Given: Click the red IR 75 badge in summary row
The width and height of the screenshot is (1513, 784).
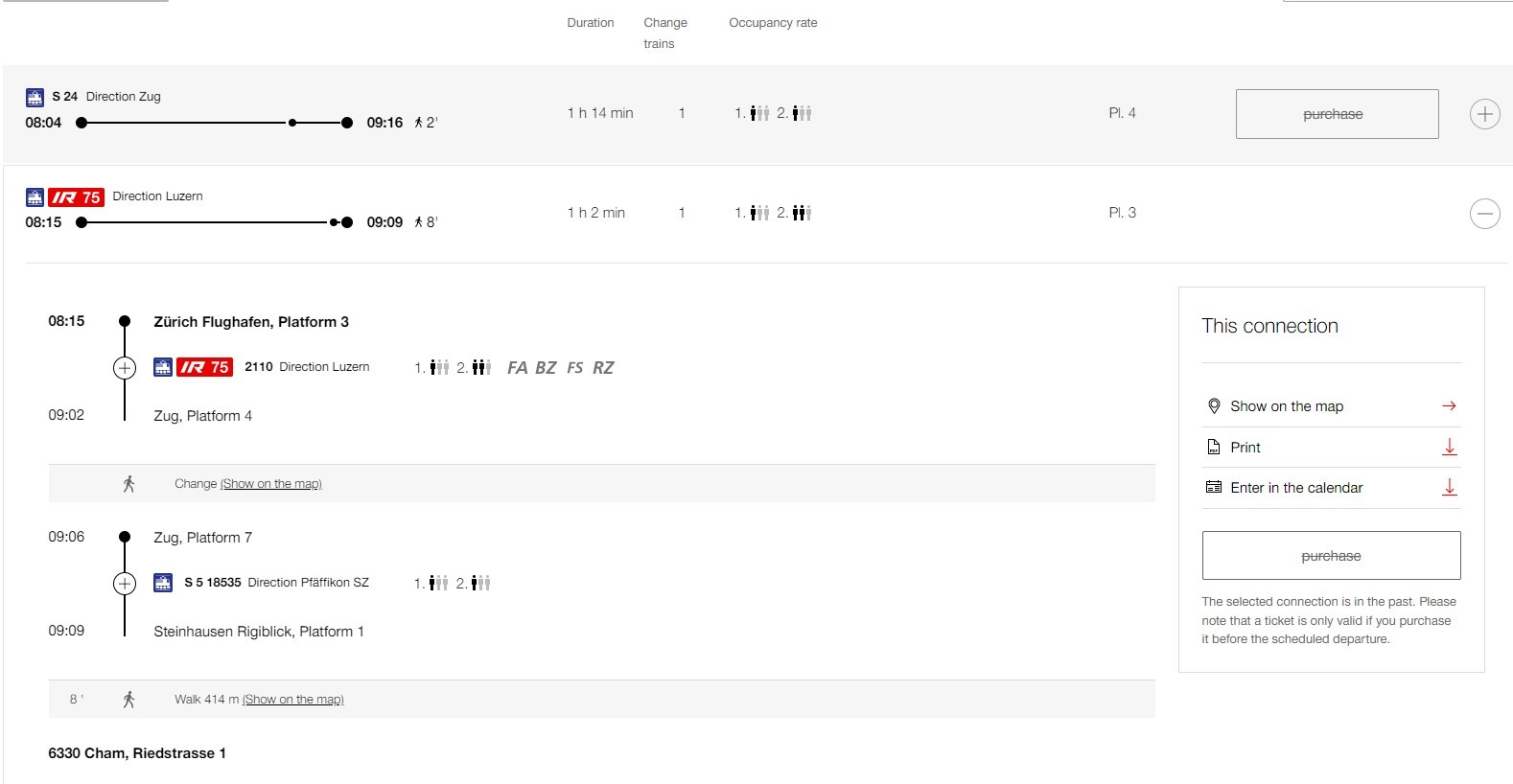Looking at the screenshot, I should point(76,197).
